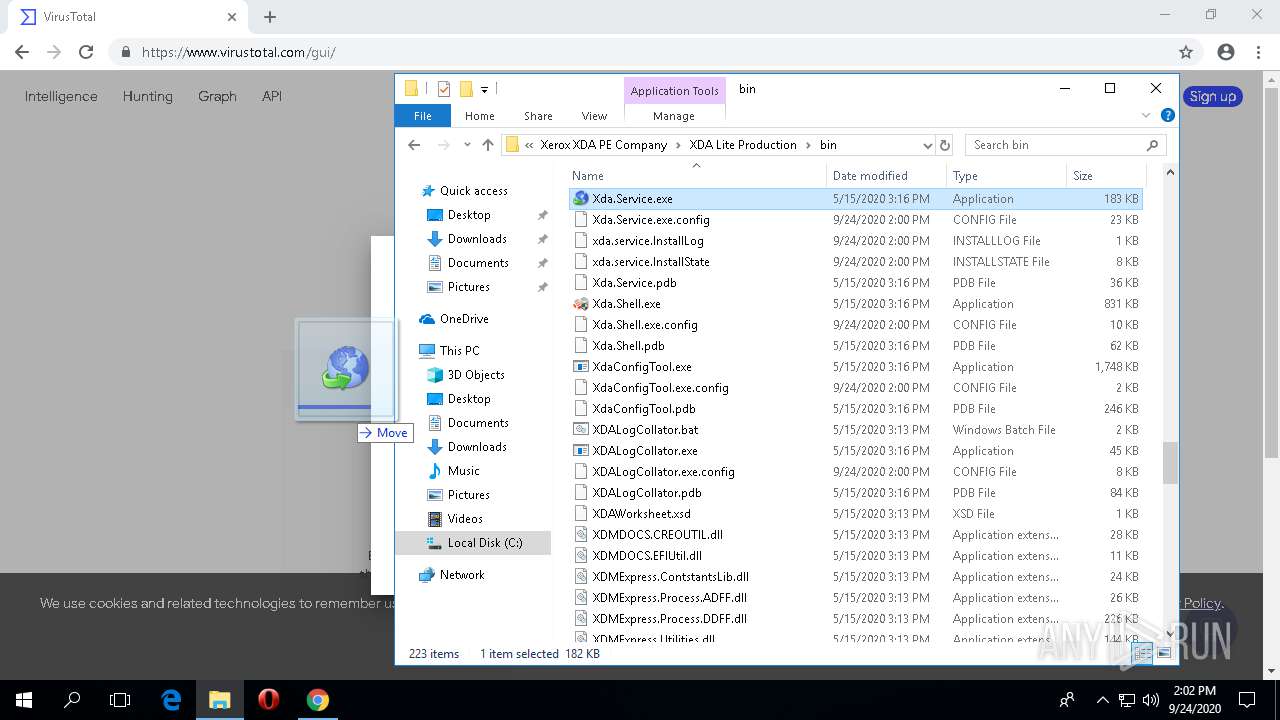The width and height of the screenshot is (1280, 720).
Task: Go back in Explorer navigation
Action: (x=414, y=145)
